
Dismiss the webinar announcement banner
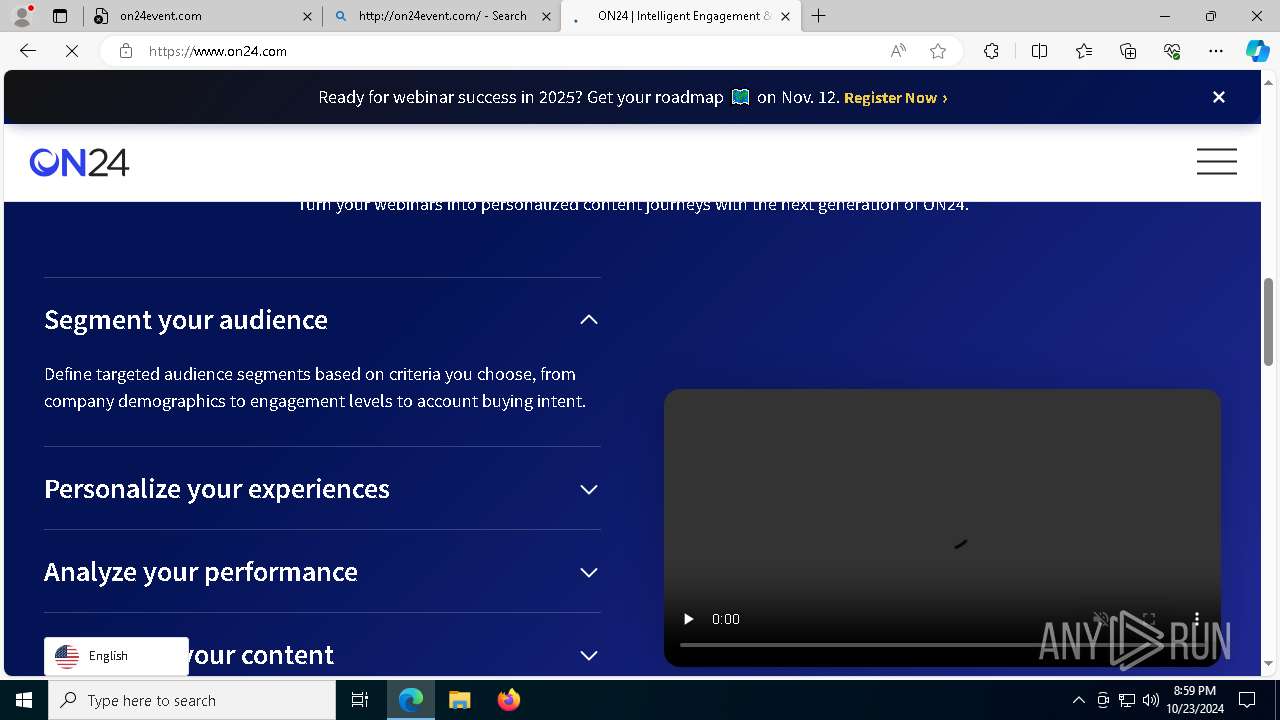coord(1219,97)
